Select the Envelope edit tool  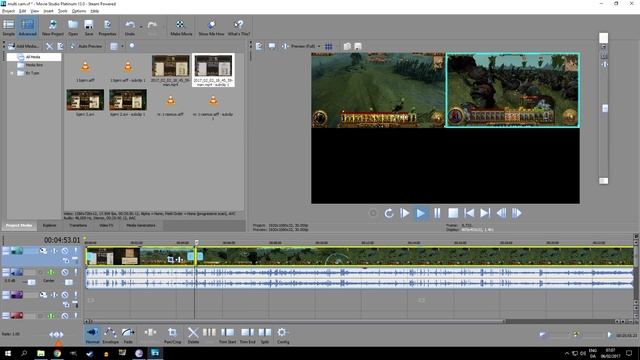click(110, 335)
